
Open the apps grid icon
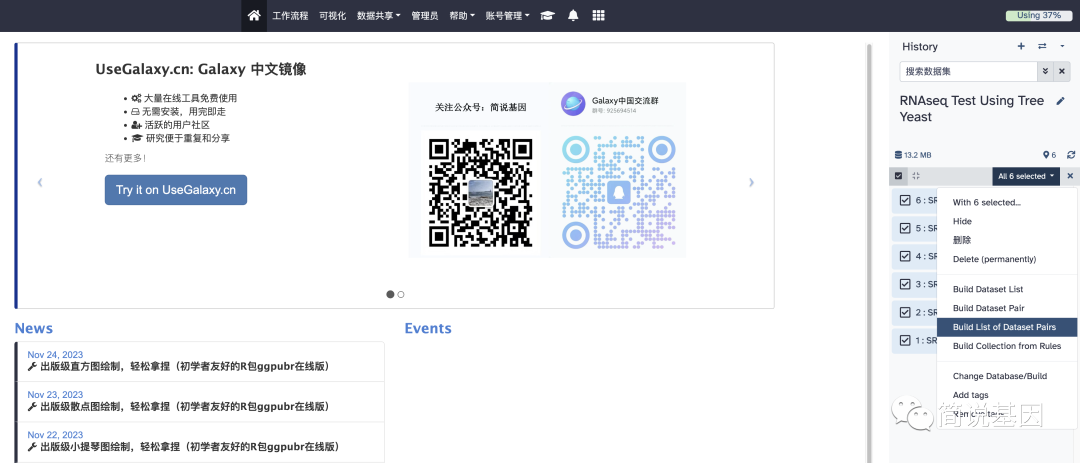pyautogui.click(x=599, y=15)
